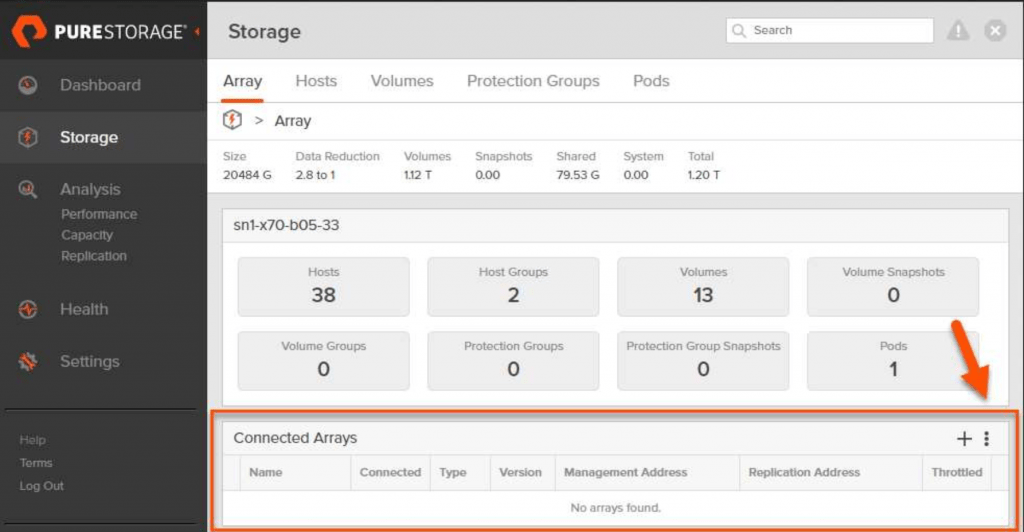Go to the Health section
Image resolution: width=1024 pixels, height=532 pixels.
(84, 309)
